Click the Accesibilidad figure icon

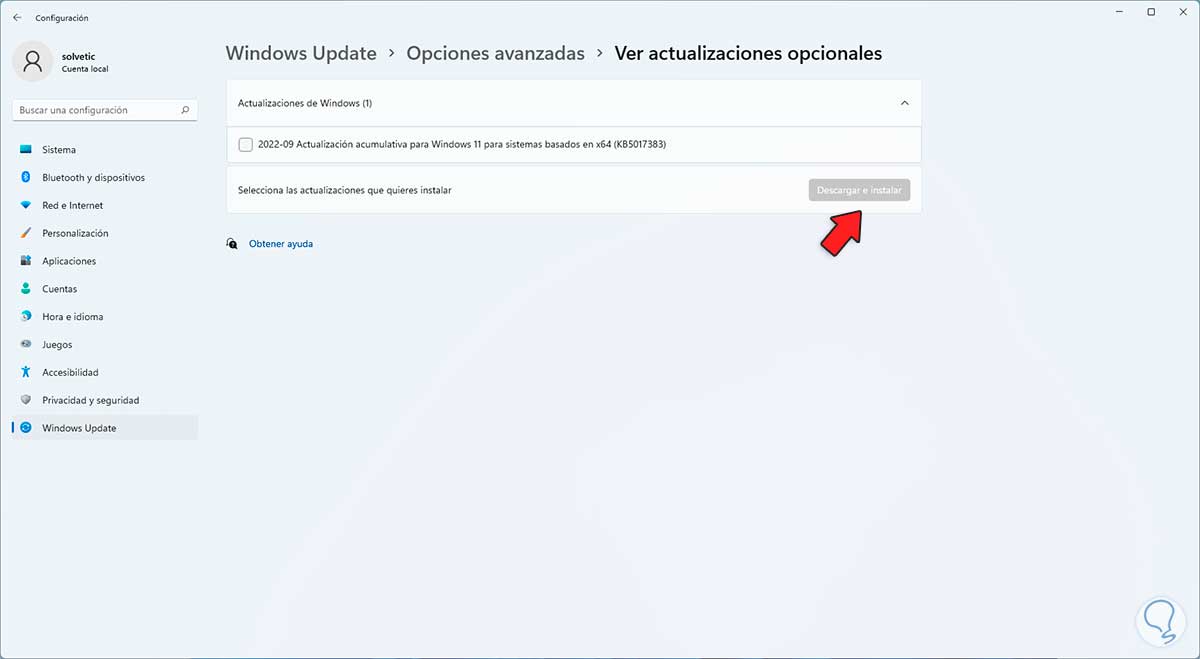(26, 372)
